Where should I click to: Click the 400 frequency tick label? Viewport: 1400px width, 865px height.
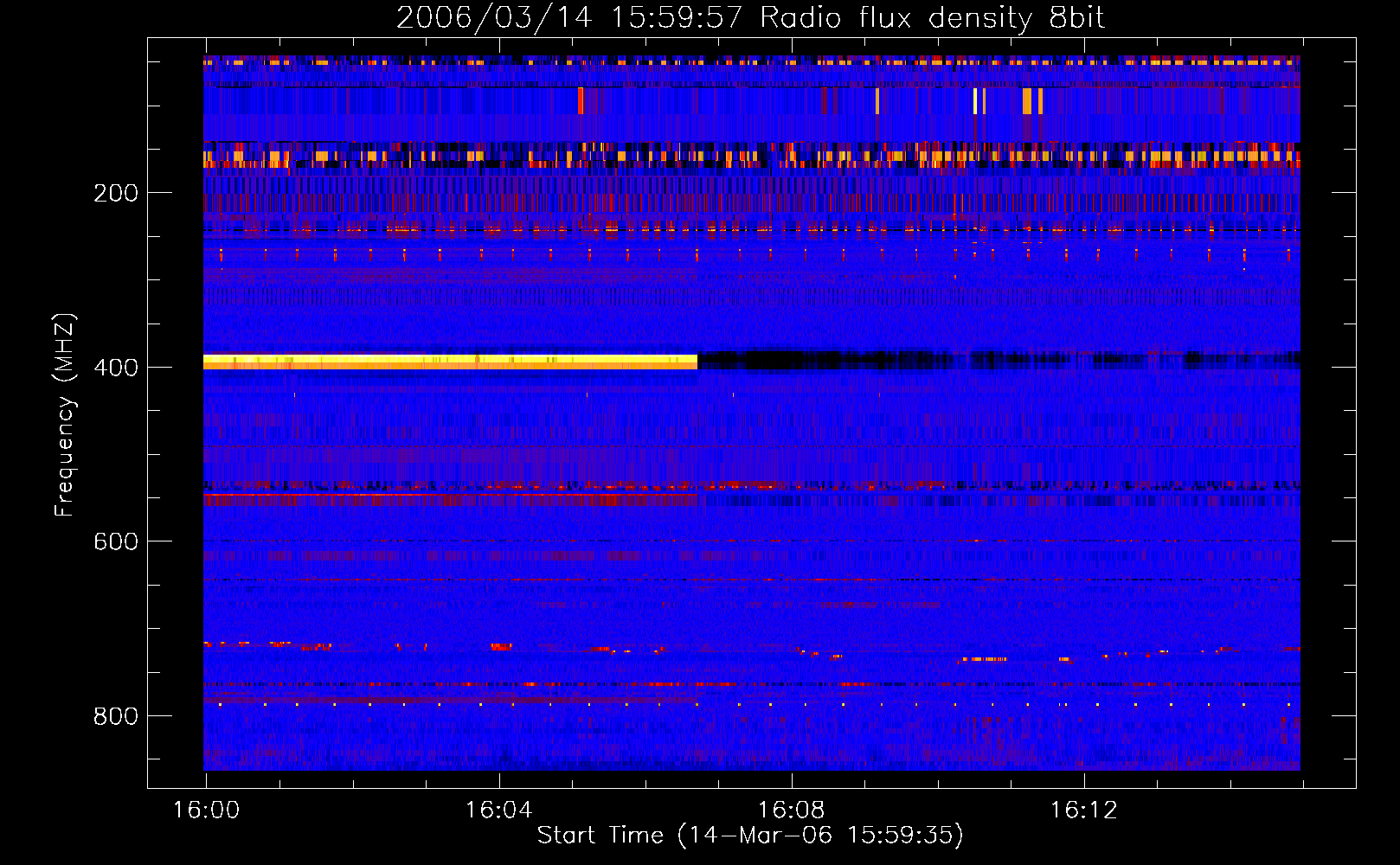[116, 368]
